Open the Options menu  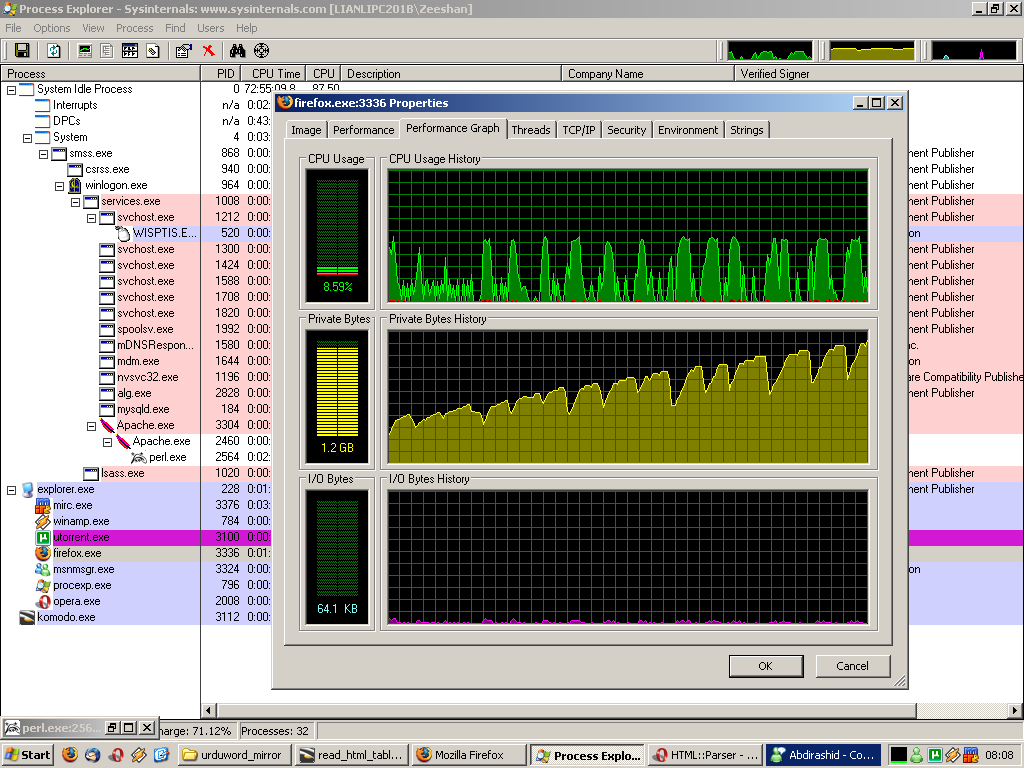52,28
